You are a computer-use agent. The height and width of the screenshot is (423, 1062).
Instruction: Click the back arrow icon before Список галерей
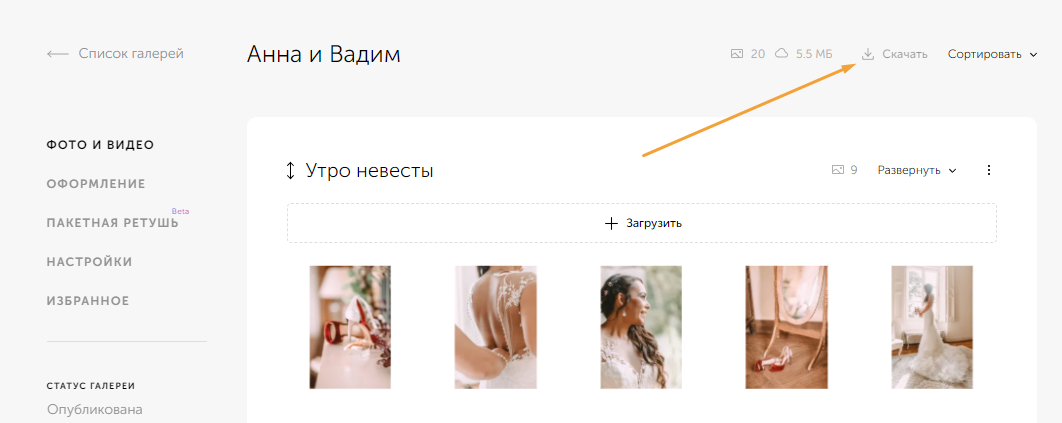pyautogui.click(x=58, y=54)
